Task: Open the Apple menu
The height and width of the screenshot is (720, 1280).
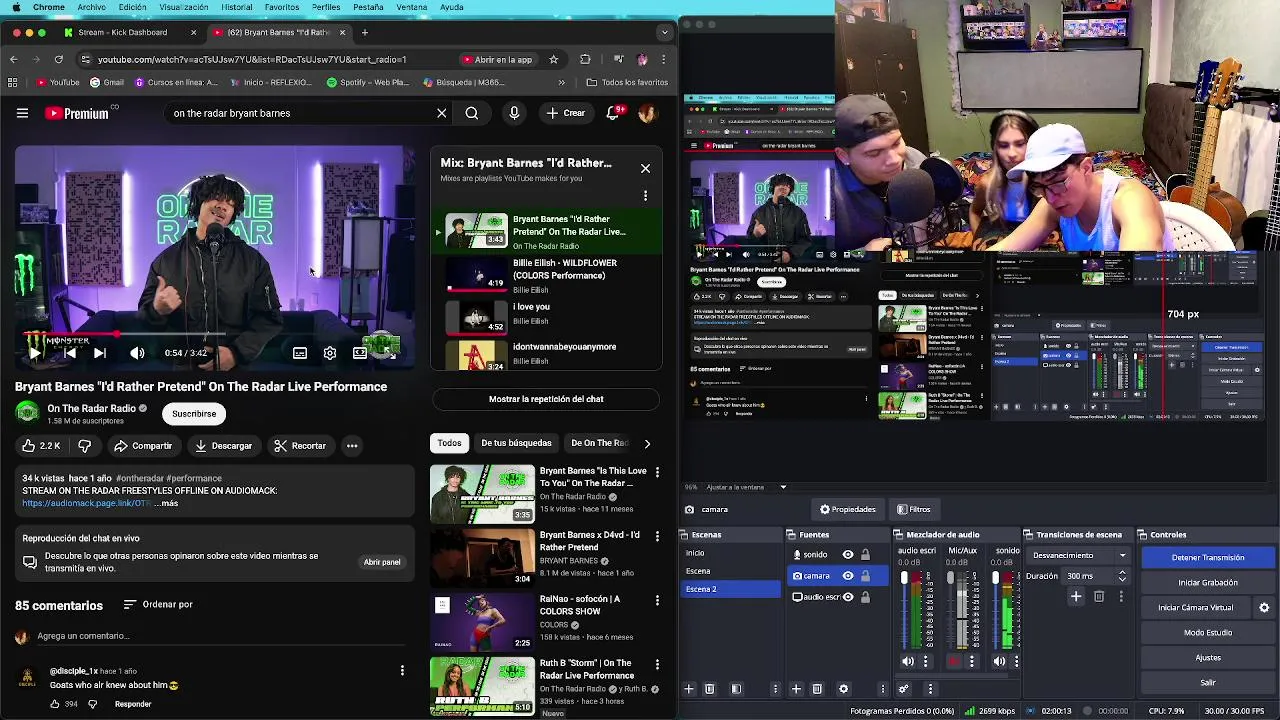Action: coord(15,7)
